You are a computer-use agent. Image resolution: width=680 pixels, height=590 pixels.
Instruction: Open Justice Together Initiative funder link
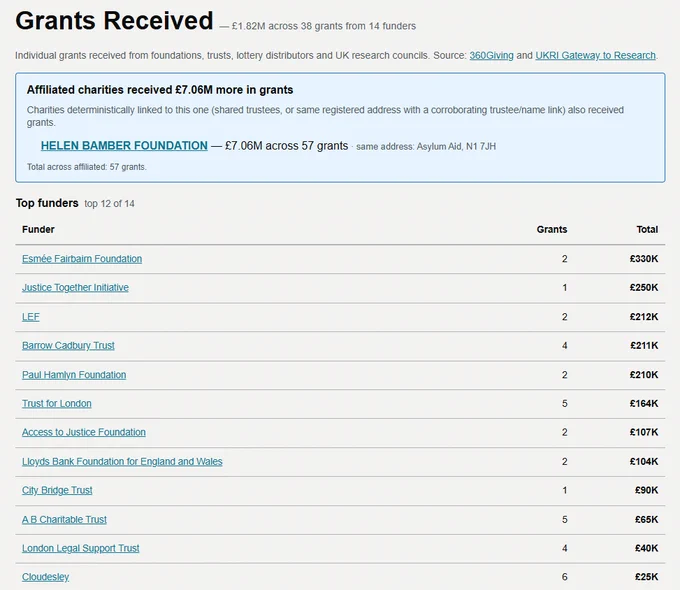pyautogui.click(x=75, y=288)
